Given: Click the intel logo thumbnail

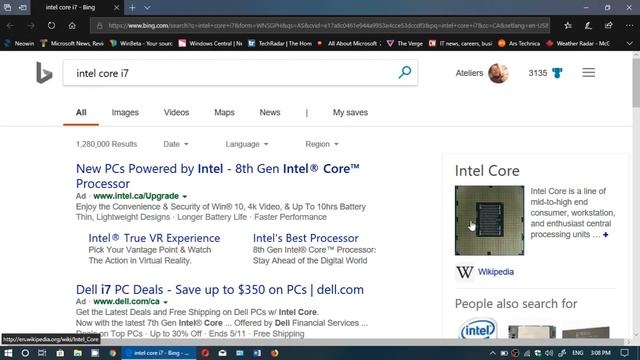Looking at the screenshot, I should [478, 329].
